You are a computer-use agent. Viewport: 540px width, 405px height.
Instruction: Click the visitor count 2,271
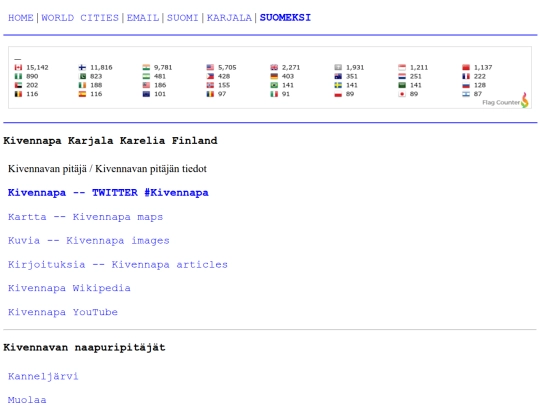click(x=291, y=68)
